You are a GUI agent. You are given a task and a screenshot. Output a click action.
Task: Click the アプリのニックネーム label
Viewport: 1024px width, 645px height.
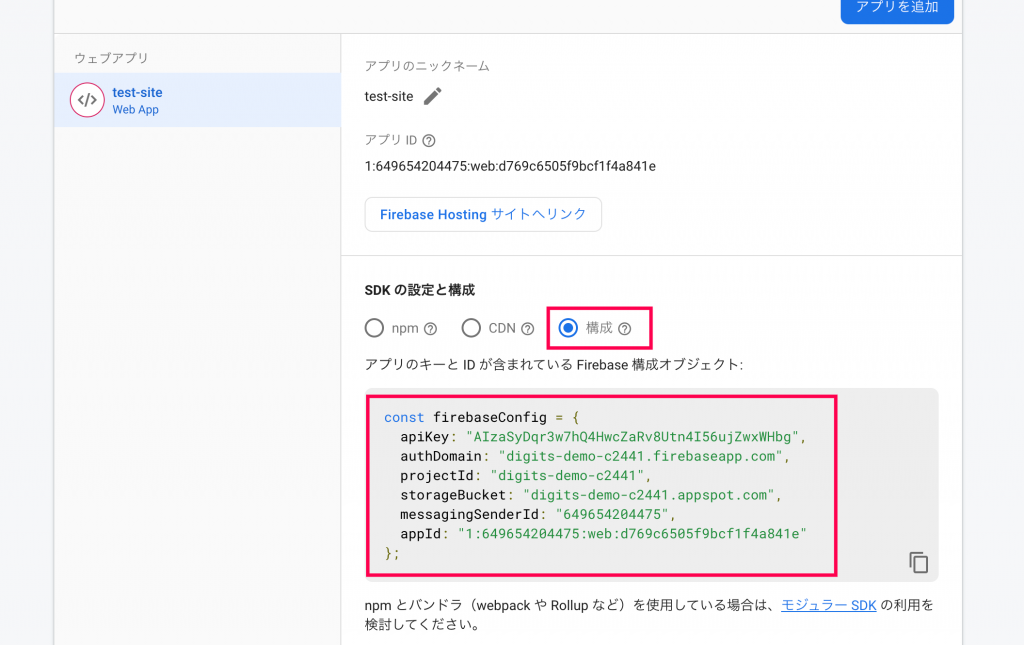pos(427,66)
